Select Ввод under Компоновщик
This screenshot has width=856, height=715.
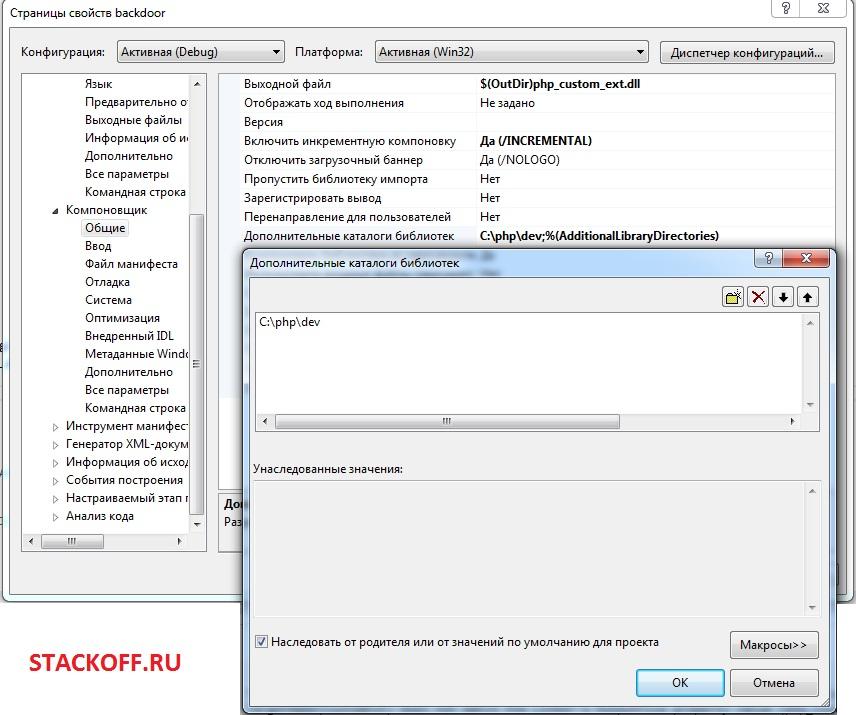[x=98, y=246]
